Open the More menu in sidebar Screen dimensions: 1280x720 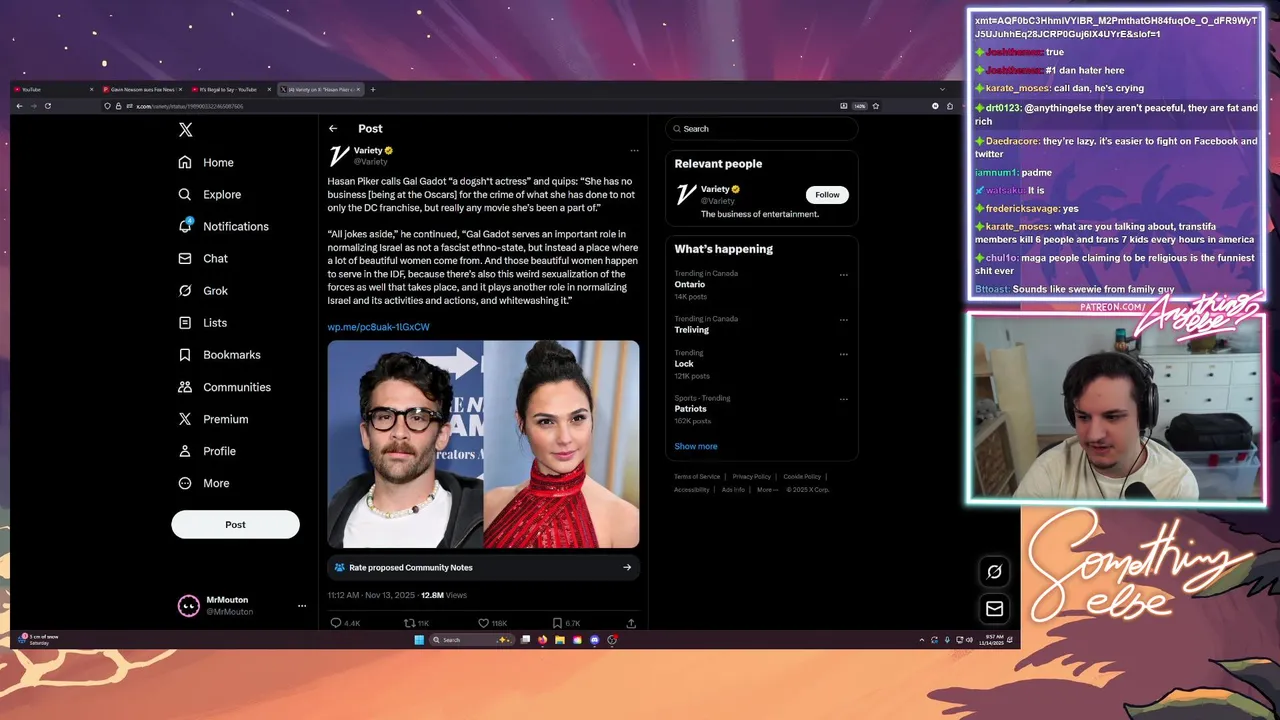(204, 483)
